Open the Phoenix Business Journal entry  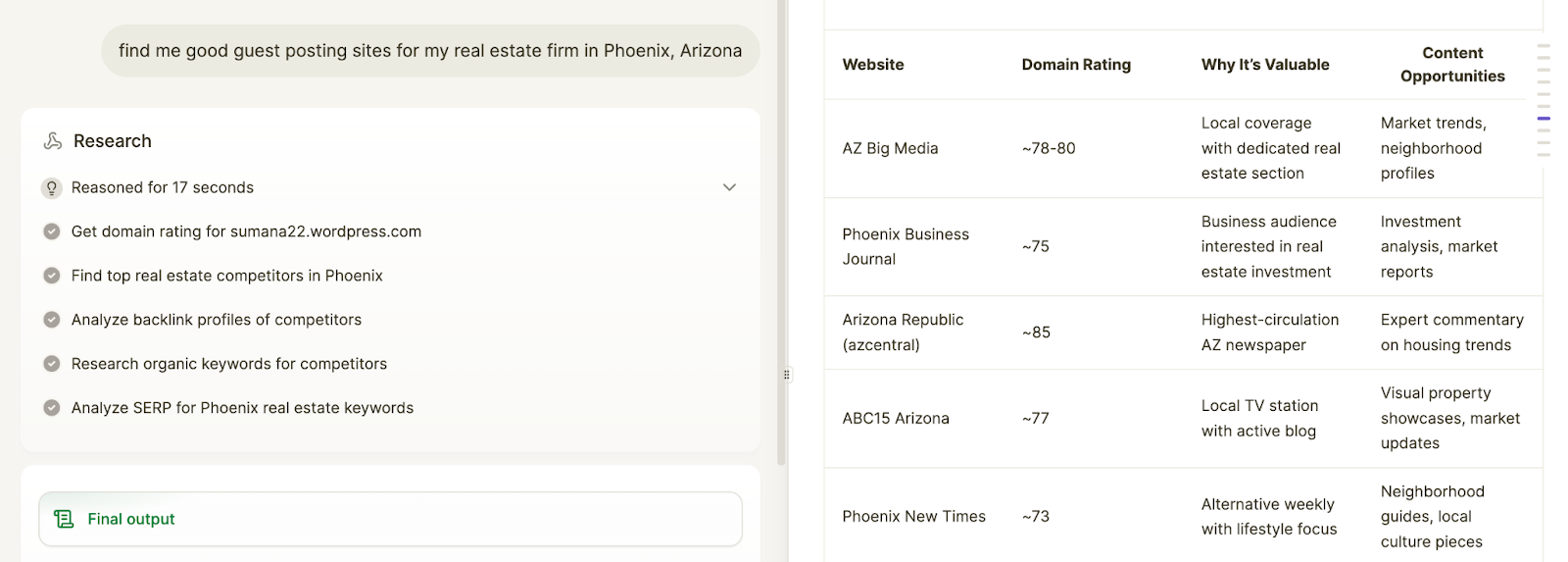click(x=906, y=246)
